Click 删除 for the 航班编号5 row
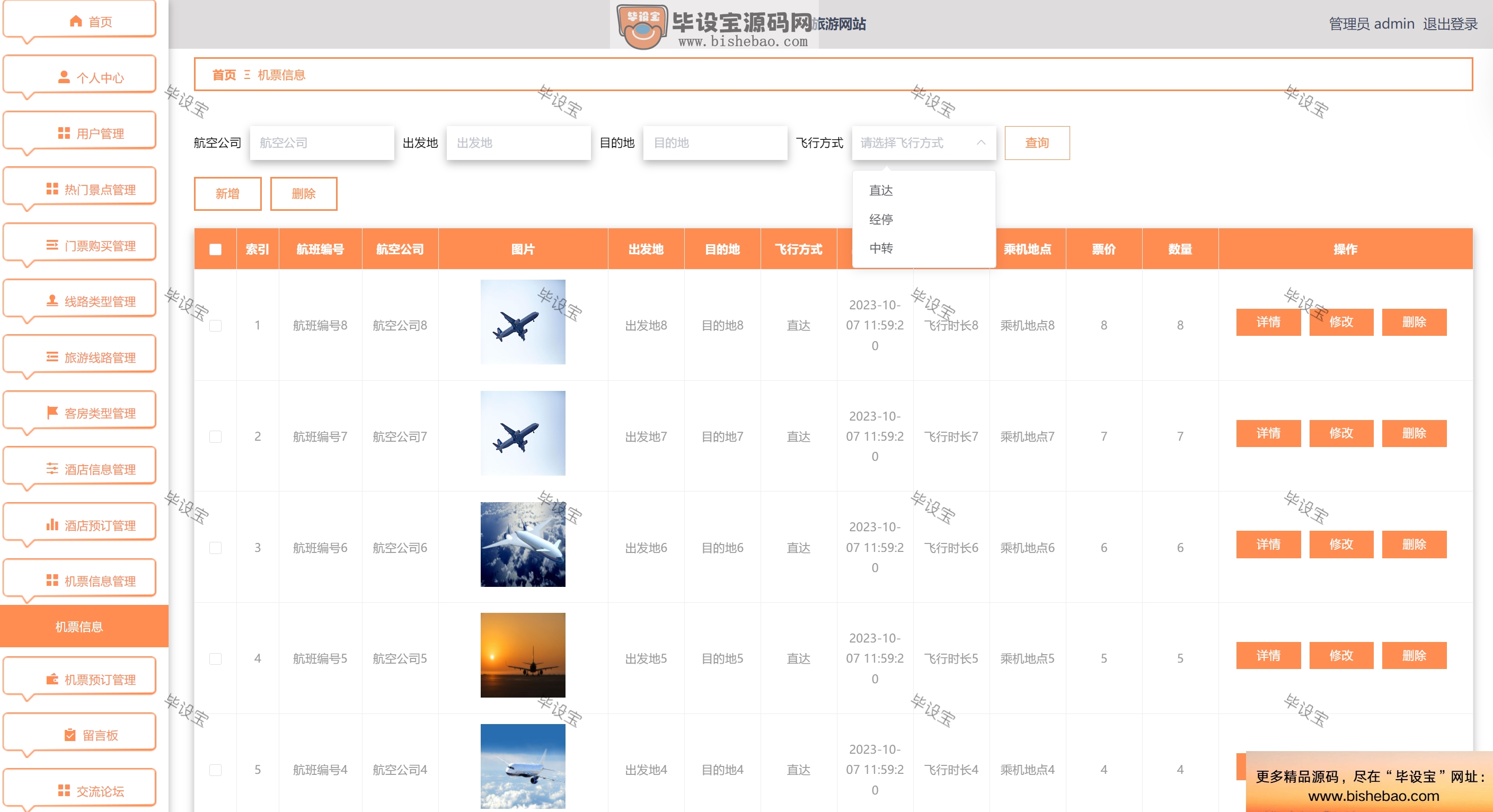Viewport: 1493px width, 812px height. click(1414, 656)
